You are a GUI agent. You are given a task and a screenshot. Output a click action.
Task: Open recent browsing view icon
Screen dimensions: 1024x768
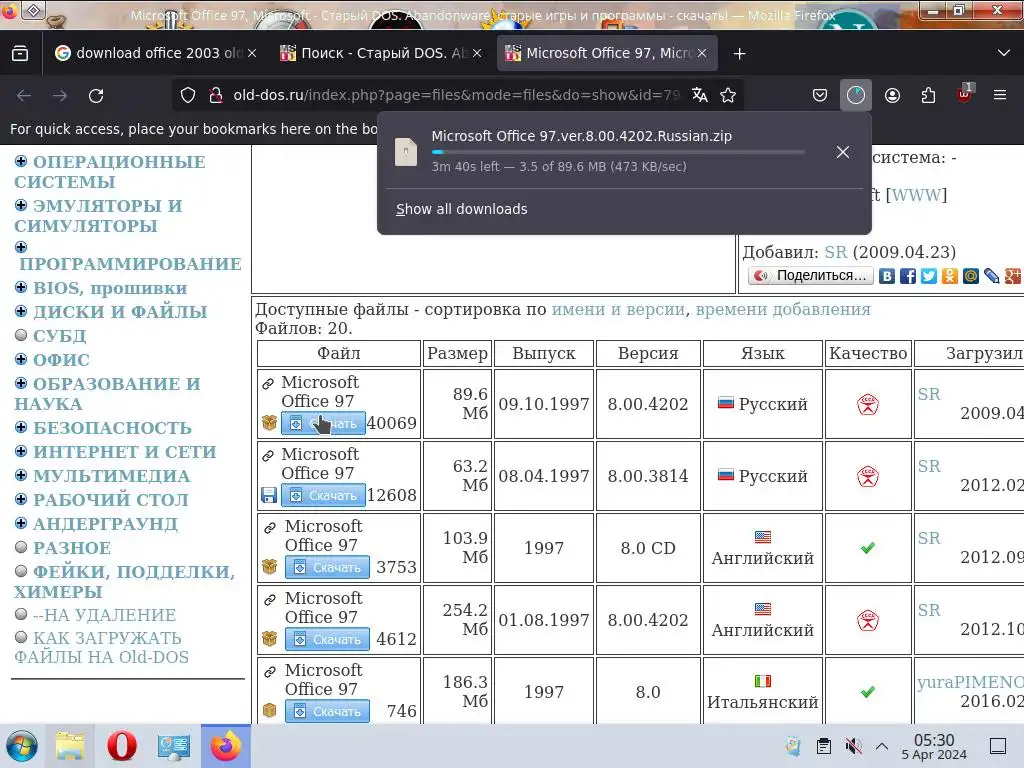point(20,53)
